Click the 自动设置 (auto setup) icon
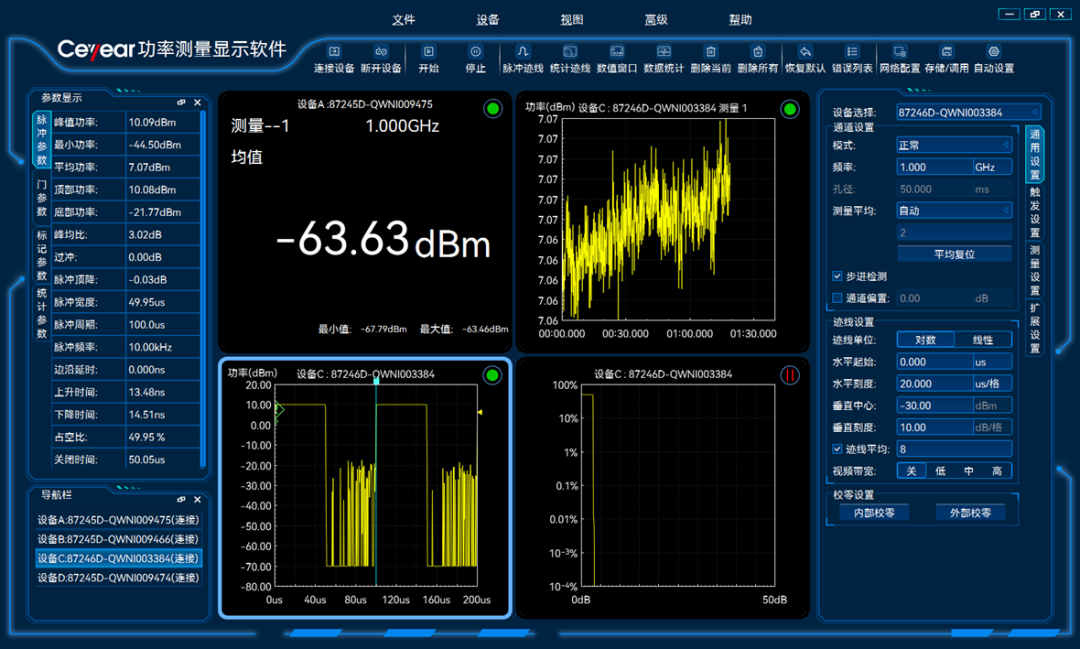Viewport: 1080px width, 649px height. (x=993, y=52)
